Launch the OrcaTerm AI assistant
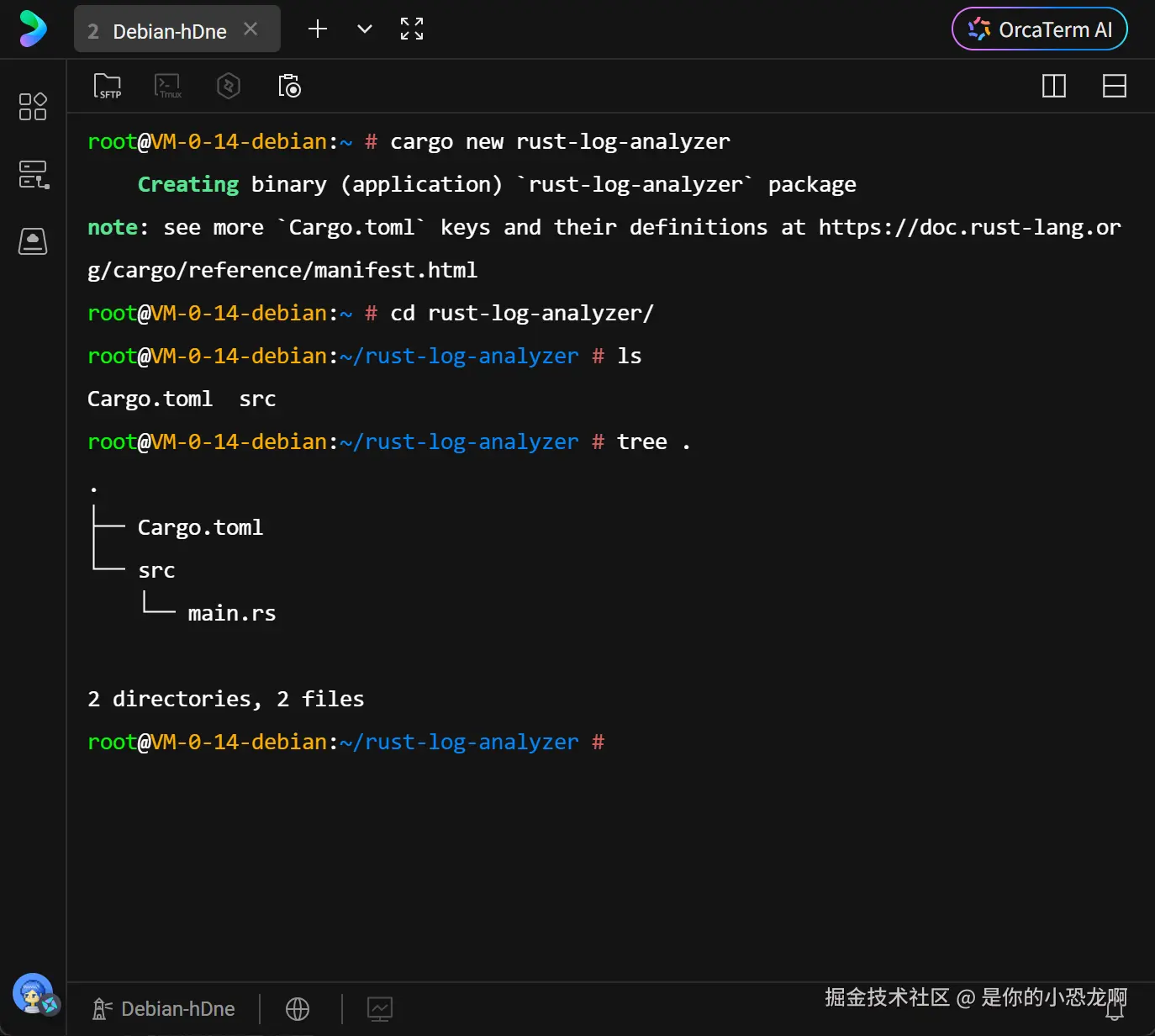The height and width of the screenshot is (1036, 1155). click(x=1039, y=29)
